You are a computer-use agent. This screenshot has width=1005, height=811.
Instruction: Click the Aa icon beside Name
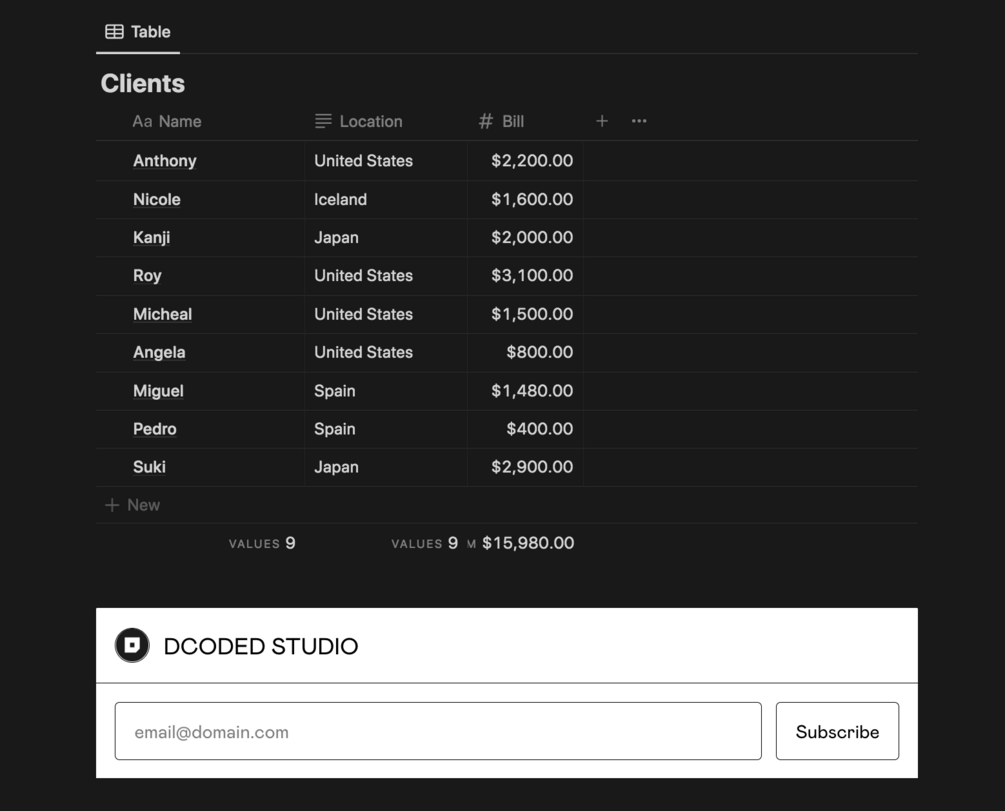click(142, 122)
